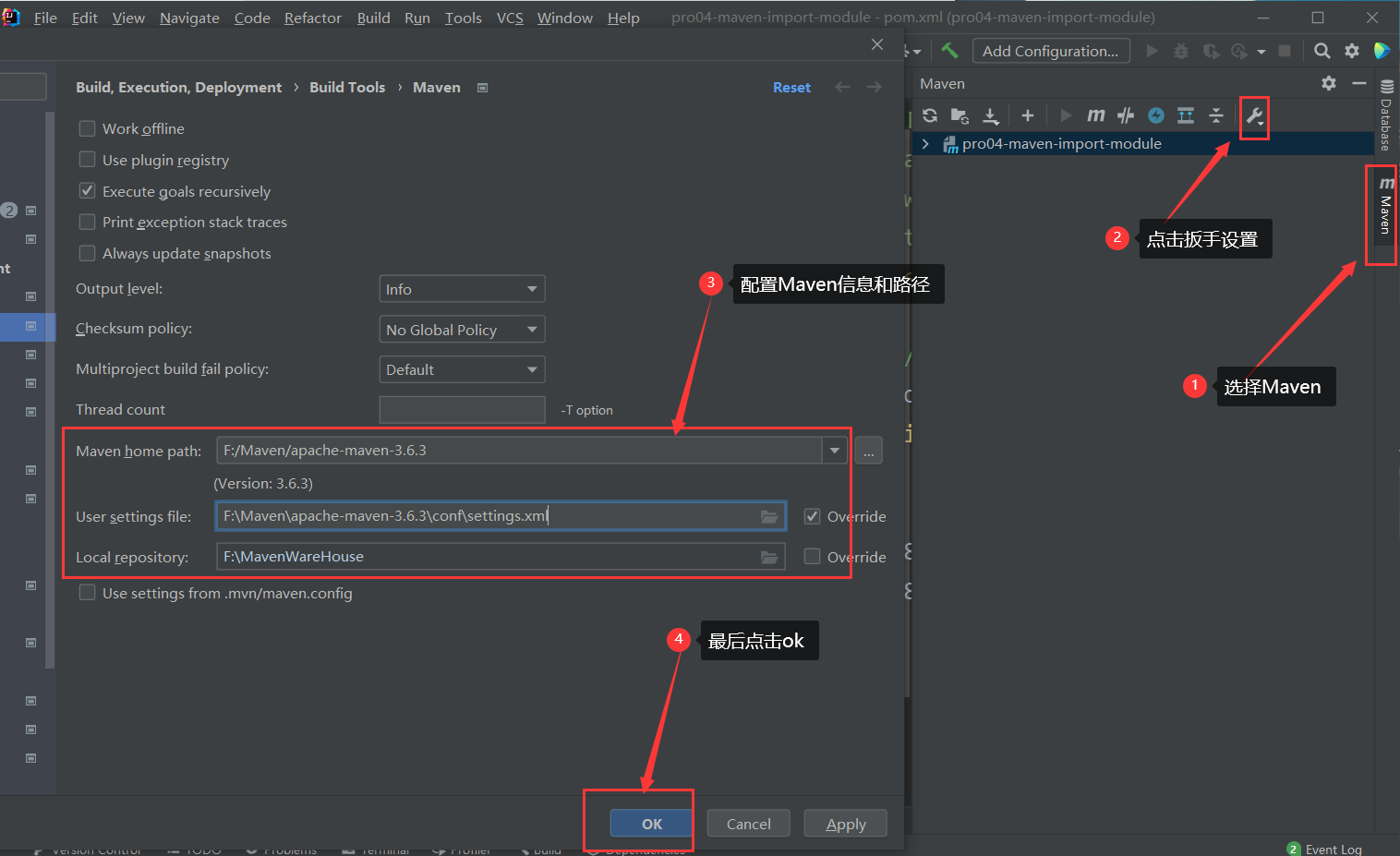Click into Thread count input field
1400x856 pixels.
coord(462,410)
